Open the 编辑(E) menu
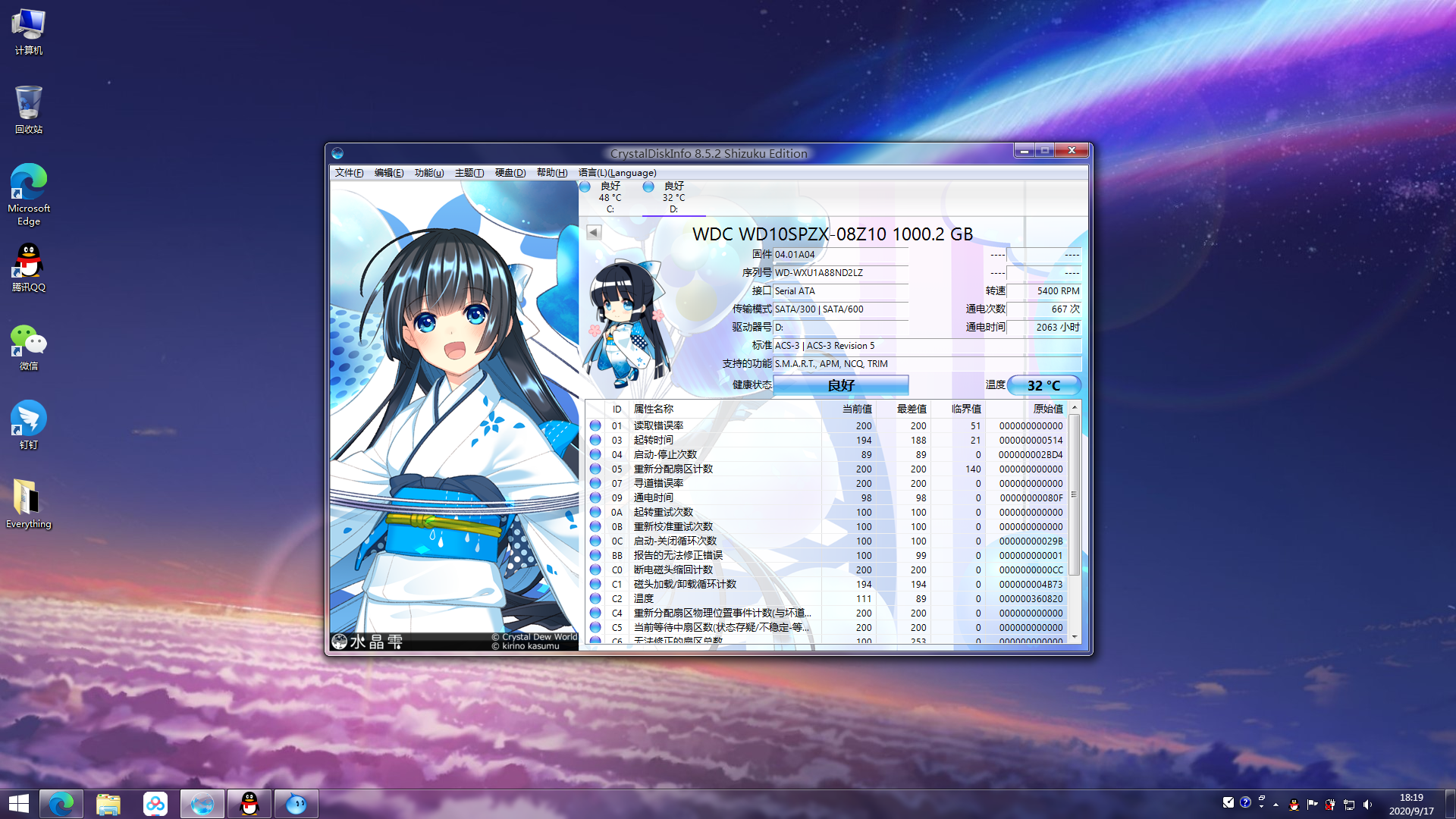Viewport: 1456px width, 819px height. click(x=389, y=173)
